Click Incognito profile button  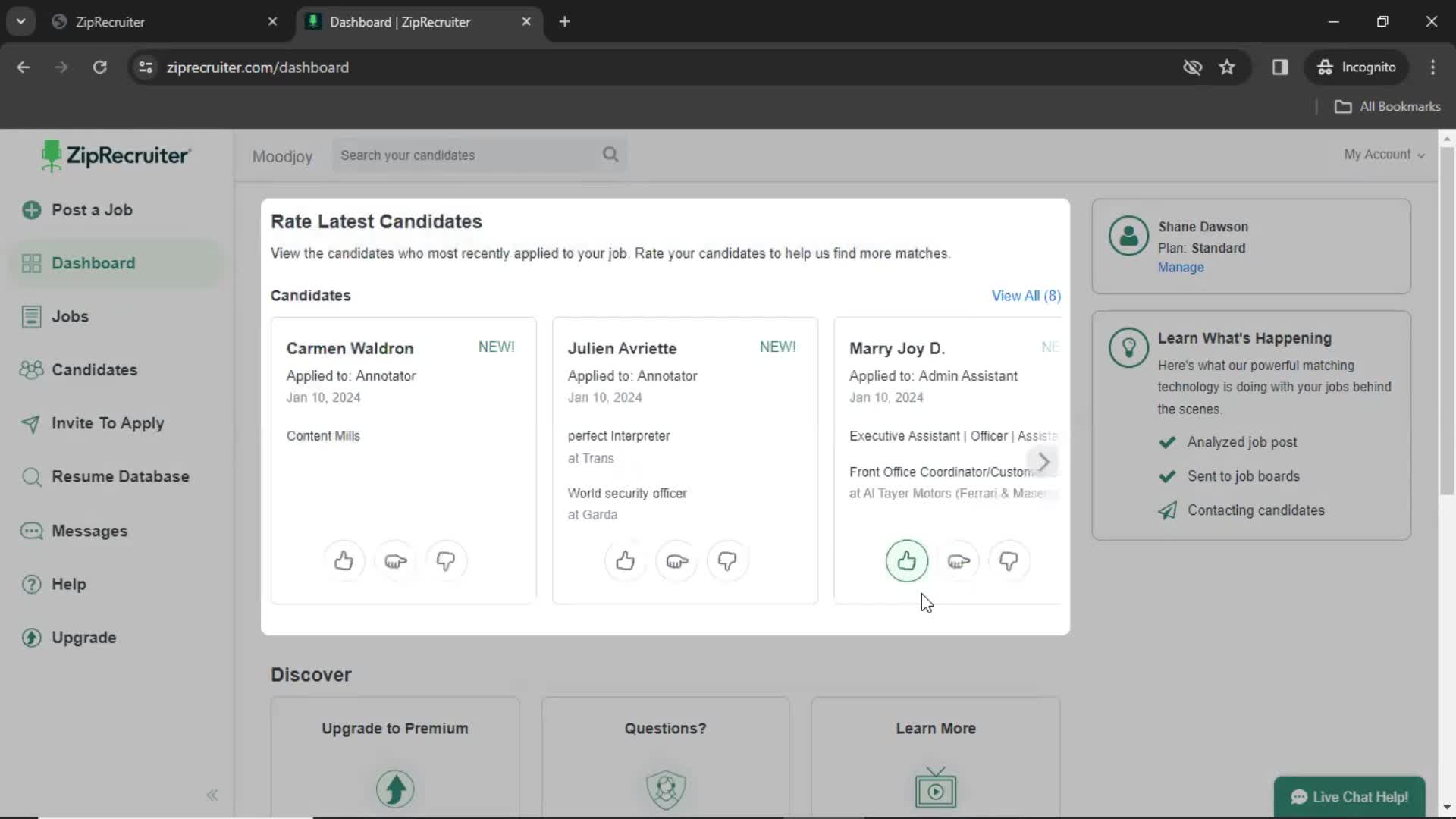(x=1357, y=67)
